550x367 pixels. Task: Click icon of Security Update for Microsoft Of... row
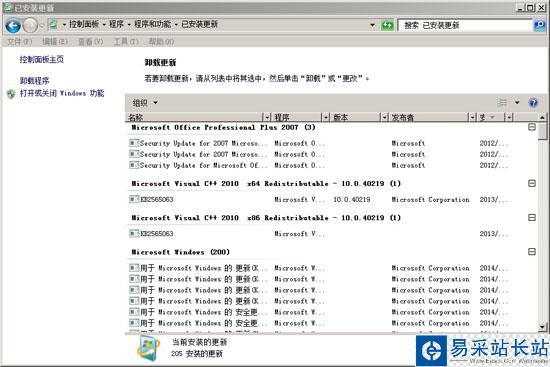point(134,165)
